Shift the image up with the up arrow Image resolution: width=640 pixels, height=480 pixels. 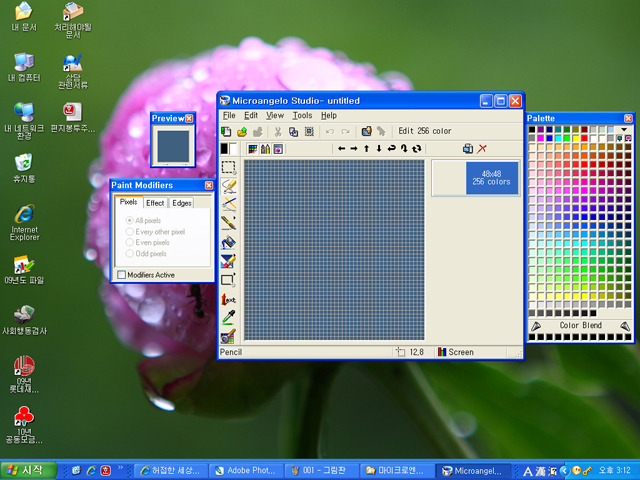pos(367,149)
